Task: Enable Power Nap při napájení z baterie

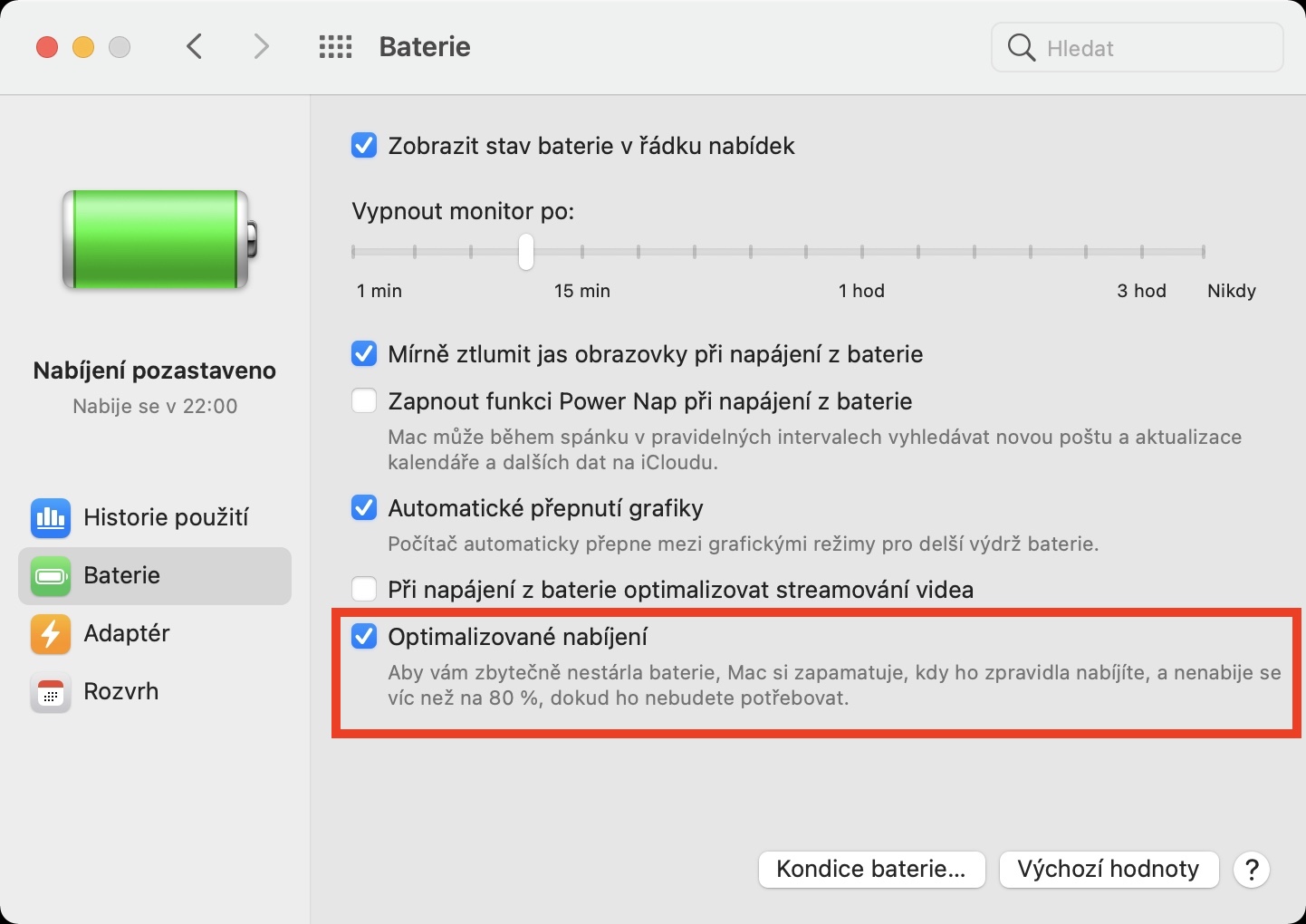Action: tap(364, 401)
